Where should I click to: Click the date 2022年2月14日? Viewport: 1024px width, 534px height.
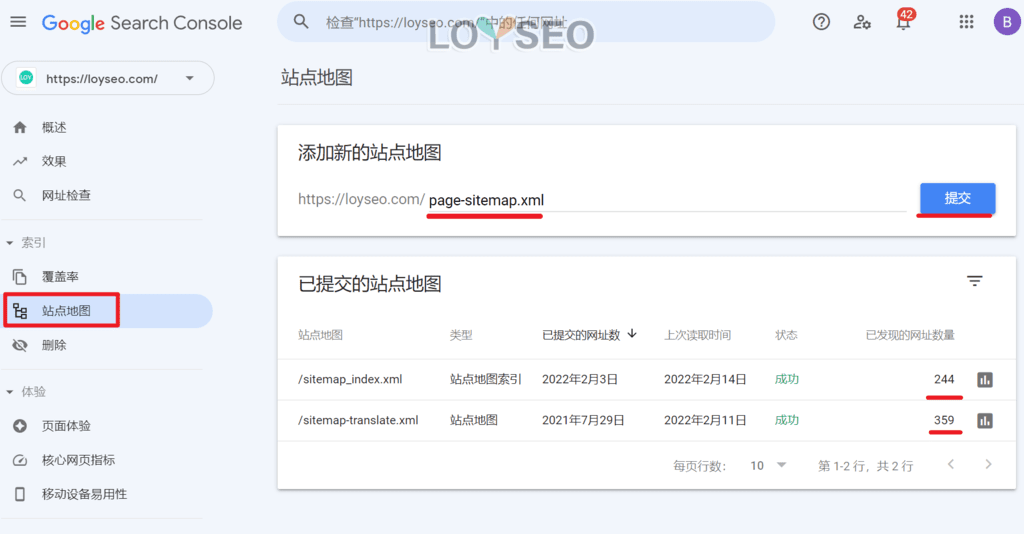pyautogui.click(x=705, y=379)
